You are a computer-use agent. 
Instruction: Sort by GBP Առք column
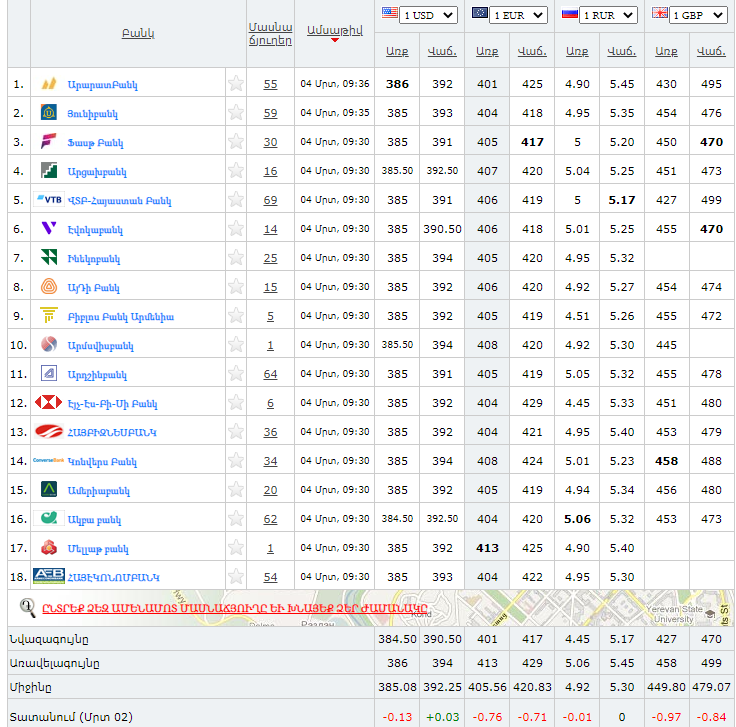tap(666, 51)
